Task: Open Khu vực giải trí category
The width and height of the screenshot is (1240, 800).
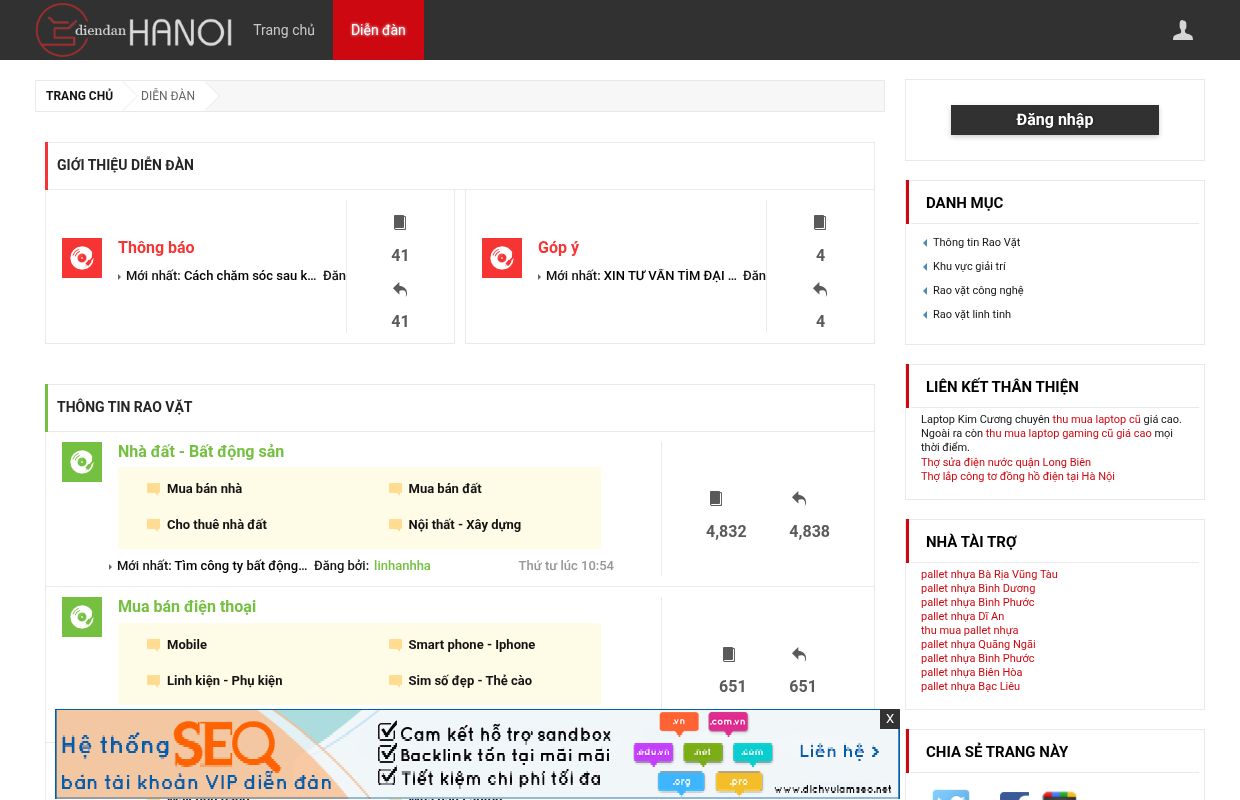Action: coord(969,266)
